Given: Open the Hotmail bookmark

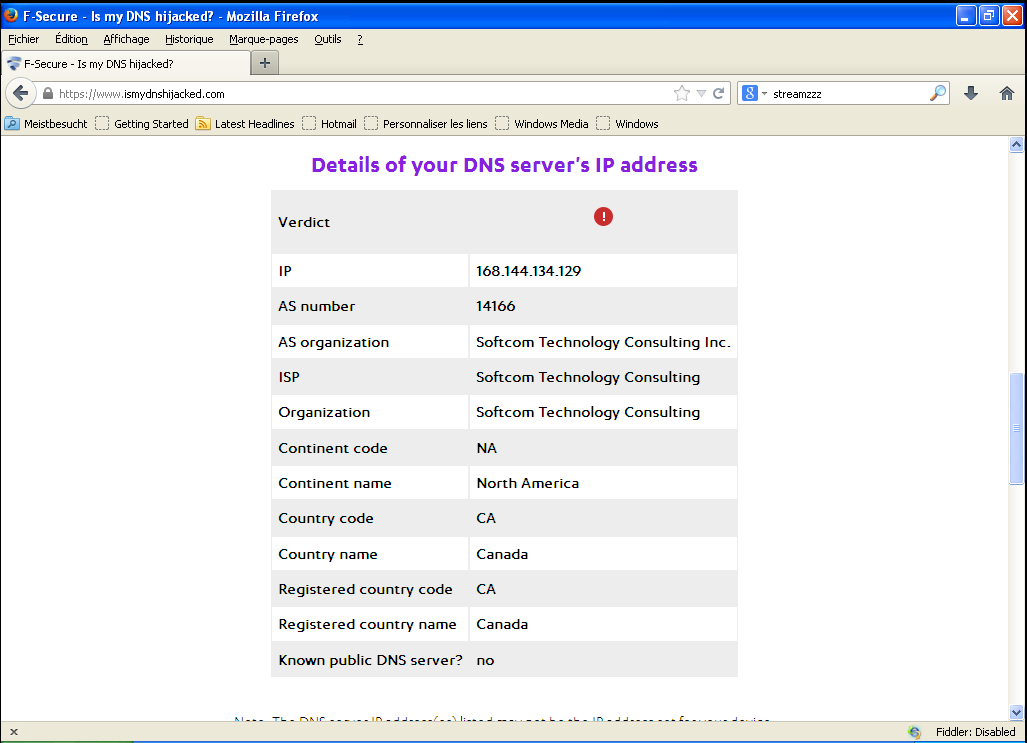Looking at the screenshot, I should [x=329, y=124].
